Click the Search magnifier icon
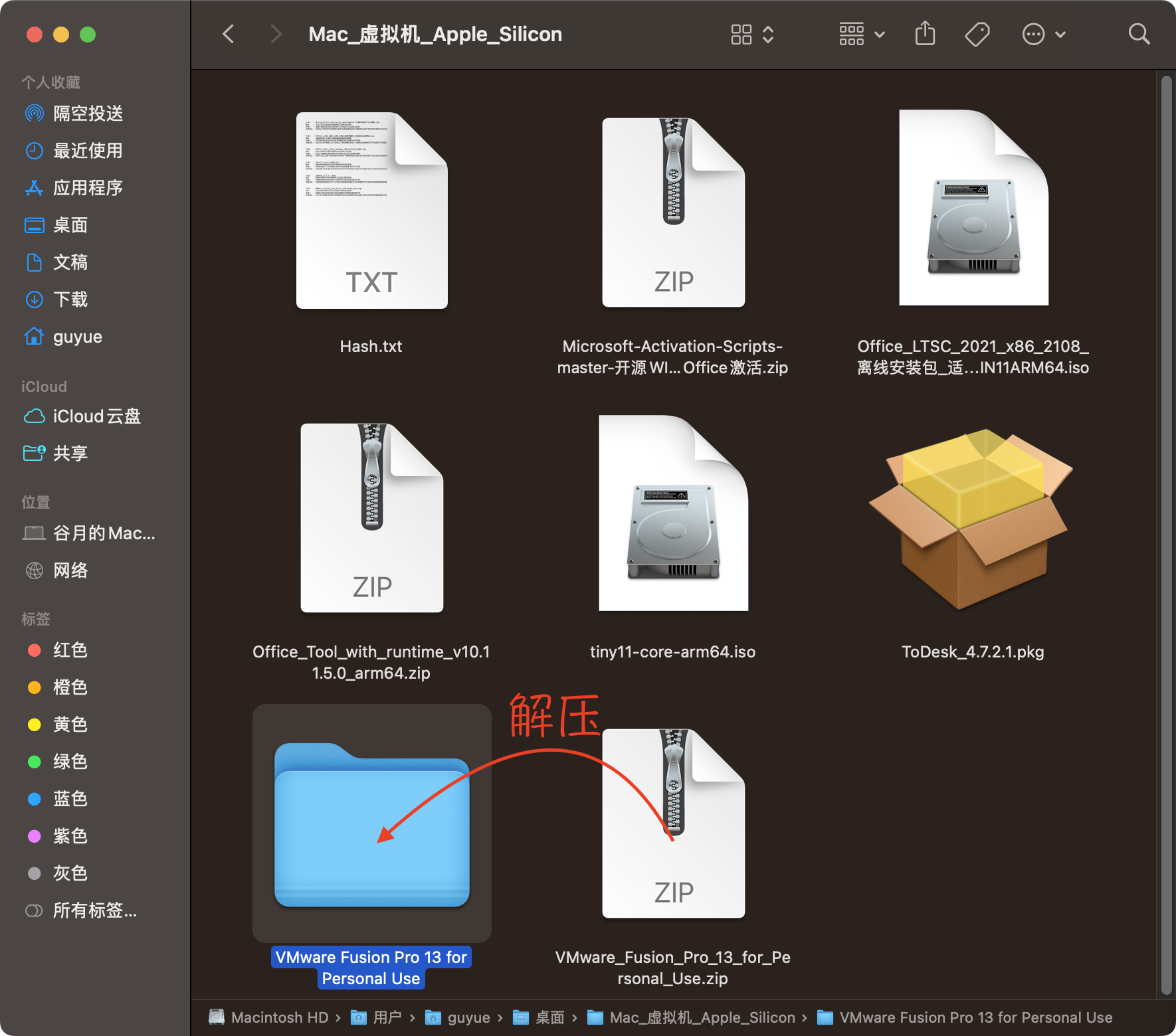This screenshot has height=1036, width=1176. point(1139,34)
